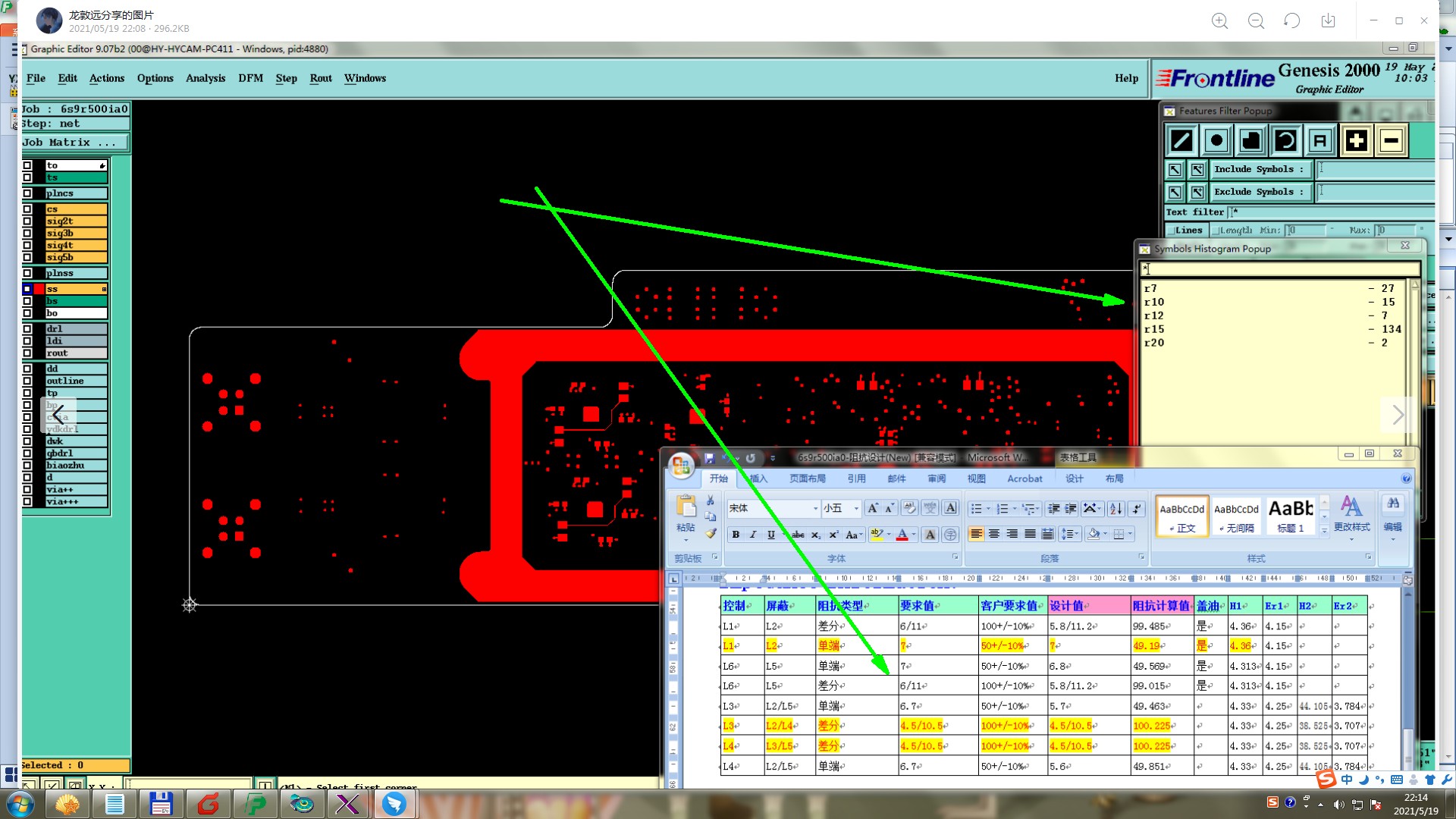Click the Bold button in Word ribbon
This screenshot has height=819, width=1456.
coord(736,535)
